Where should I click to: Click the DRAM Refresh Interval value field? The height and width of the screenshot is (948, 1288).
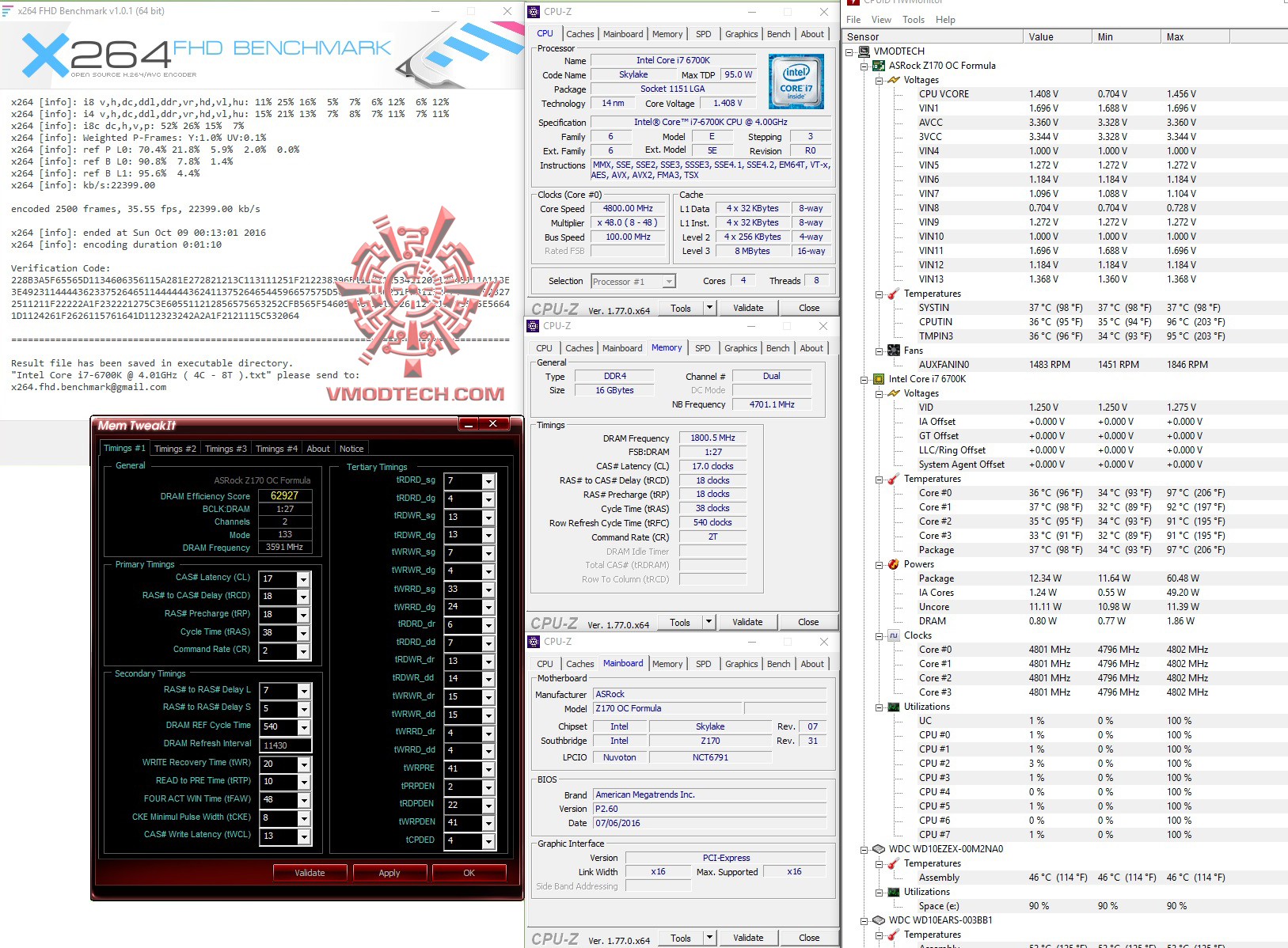coord(283,744)
